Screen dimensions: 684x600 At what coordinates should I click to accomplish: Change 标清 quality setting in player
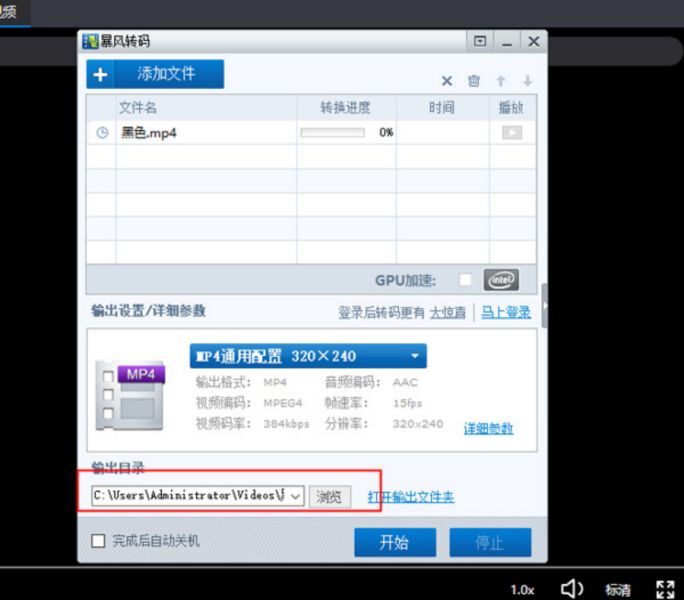pos(618,590)
